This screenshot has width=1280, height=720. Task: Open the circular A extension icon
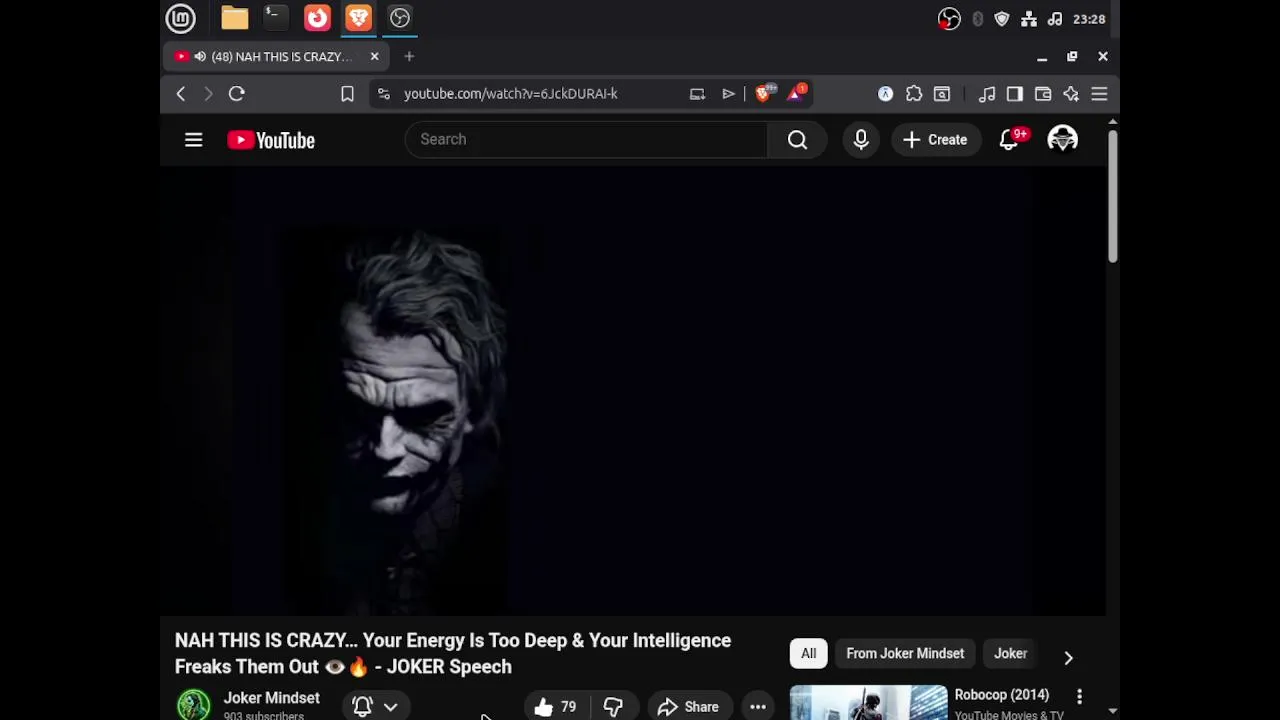886,94
